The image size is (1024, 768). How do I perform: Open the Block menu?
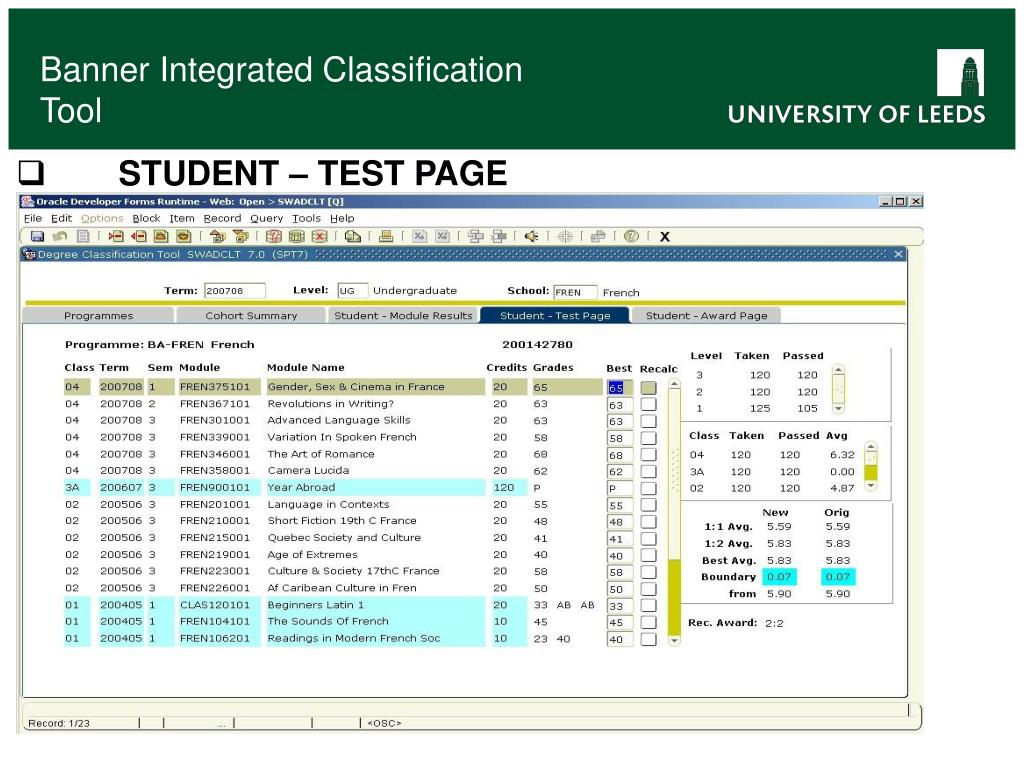point(146,218)
